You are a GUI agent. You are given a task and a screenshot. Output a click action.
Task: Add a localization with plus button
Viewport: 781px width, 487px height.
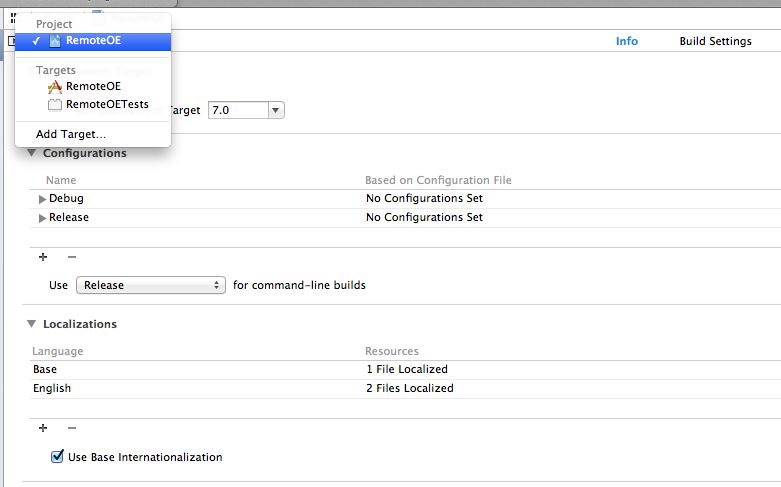pyautogui.click(x=43, y=428)
